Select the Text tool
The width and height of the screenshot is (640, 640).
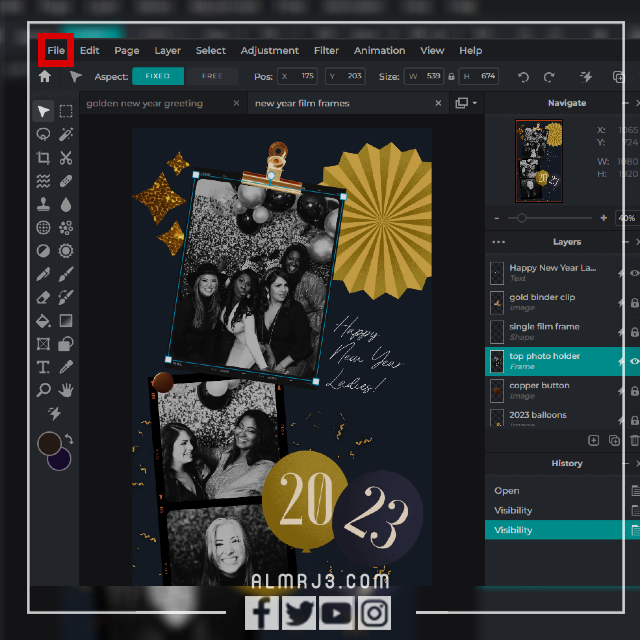[43, 367]
